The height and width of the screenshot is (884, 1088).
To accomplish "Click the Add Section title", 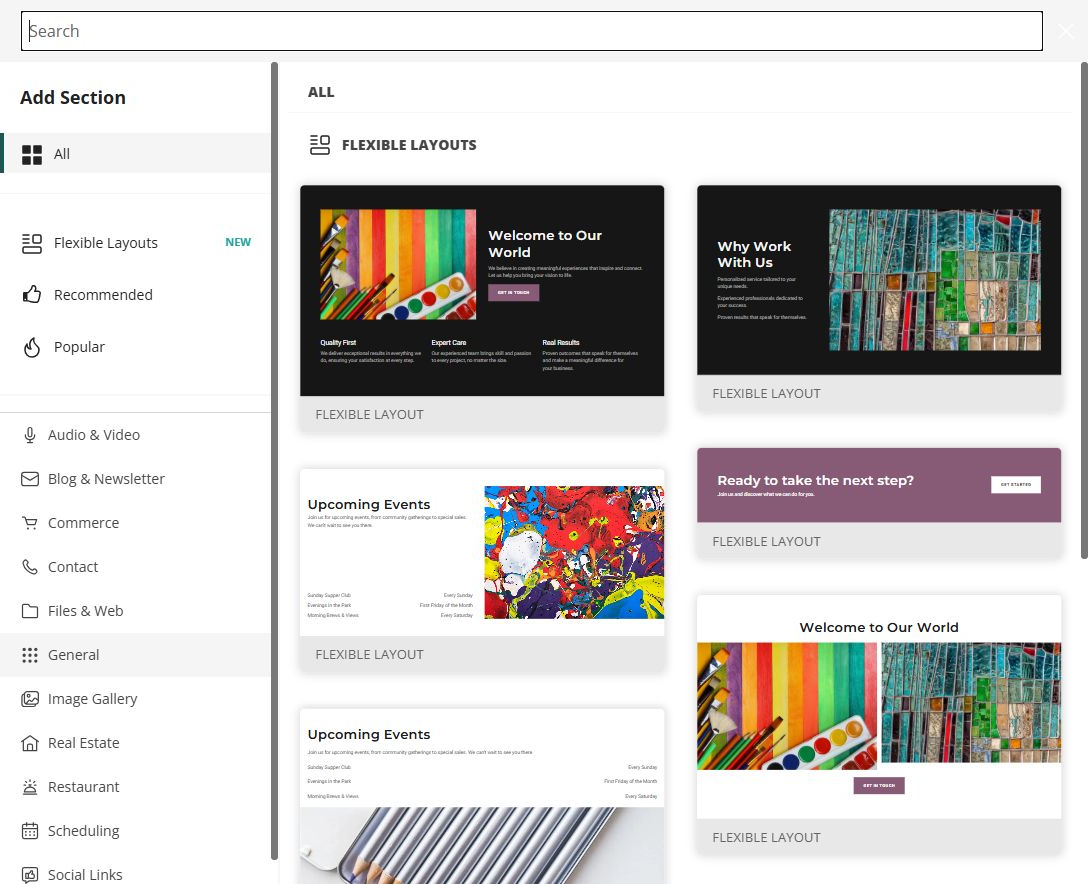I will pyautogui.click(x=73, y=98).
